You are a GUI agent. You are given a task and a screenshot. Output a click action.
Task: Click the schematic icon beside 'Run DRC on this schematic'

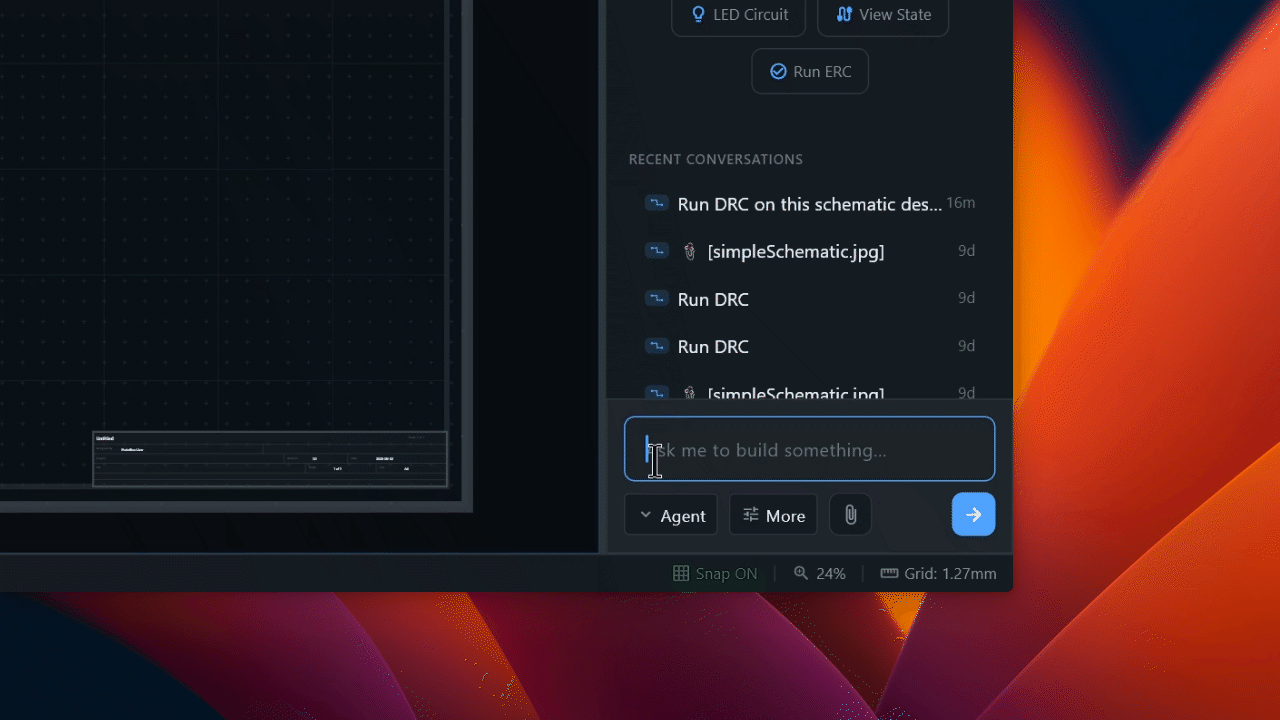(x=656, y=203)
